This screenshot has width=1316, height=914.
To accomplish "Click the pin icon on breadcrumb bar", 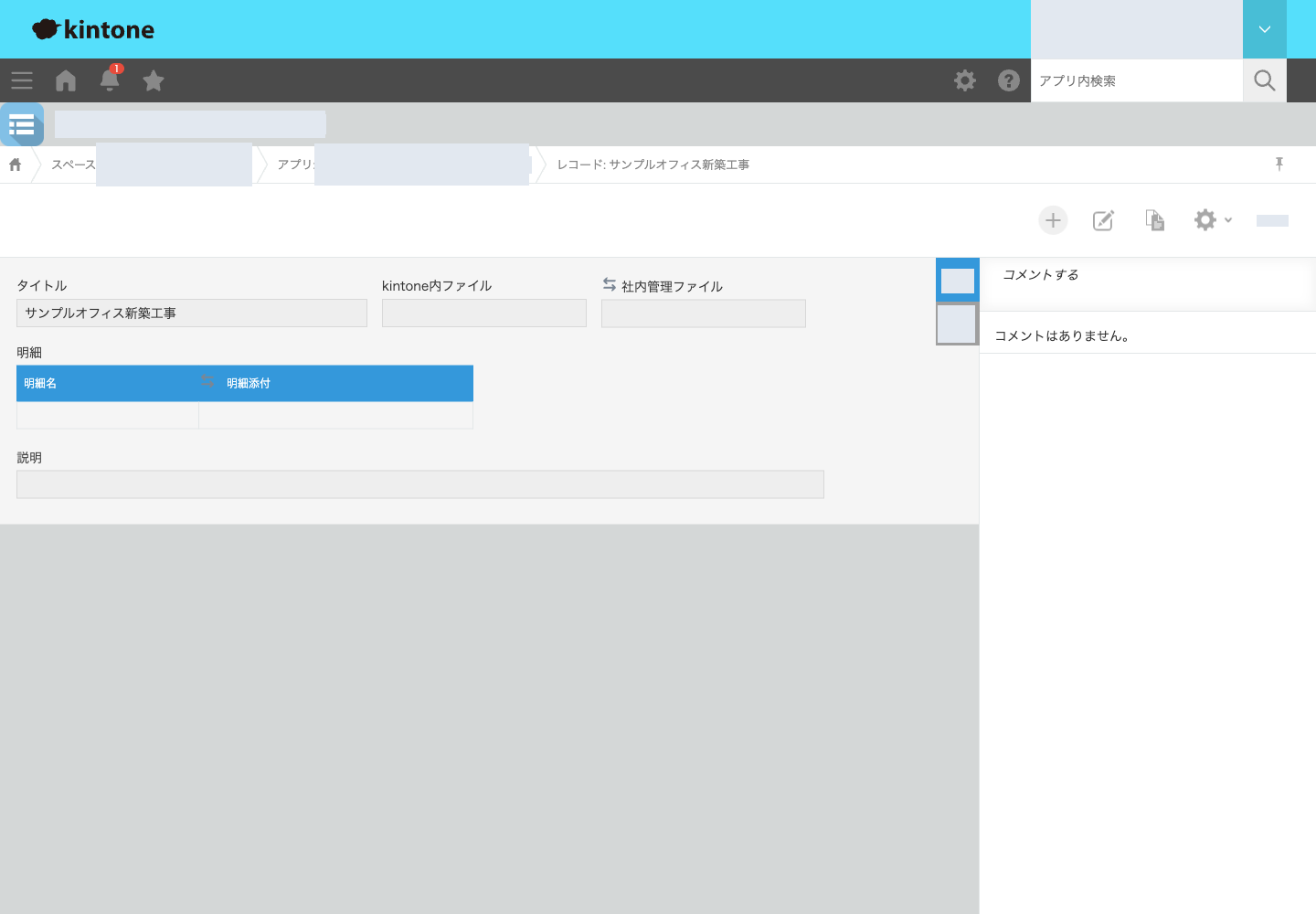I will click(x=1279, y=164).
